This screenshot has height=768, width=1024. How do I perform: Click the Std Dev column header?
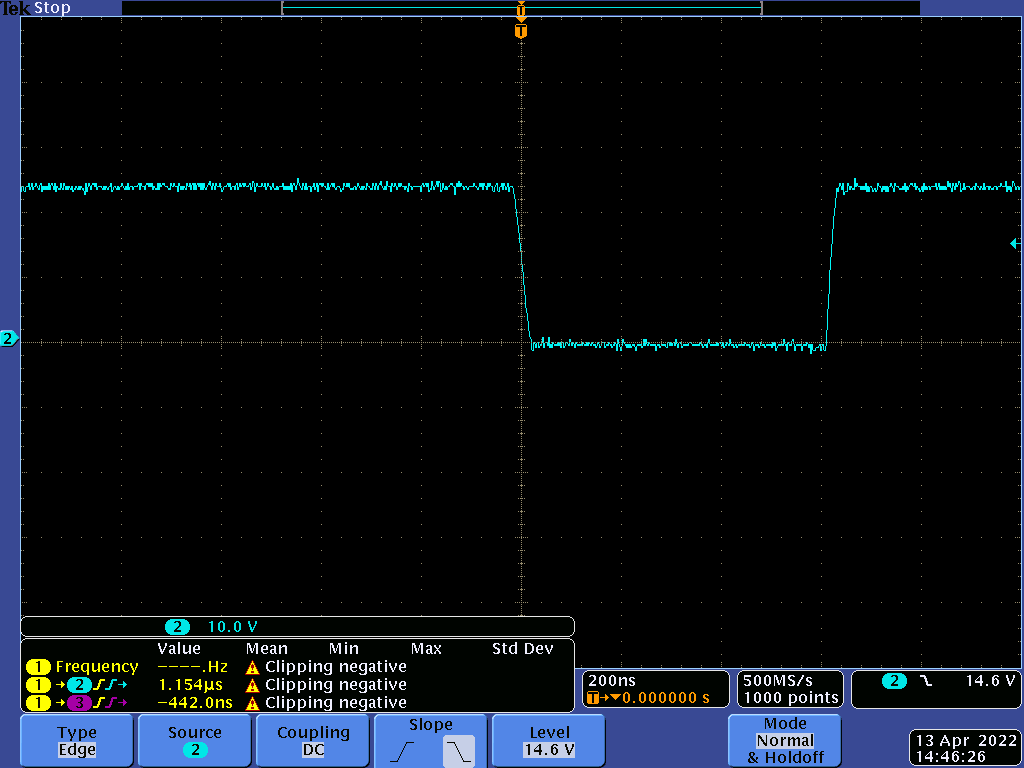pyautogui.click(x=522, y=648)
